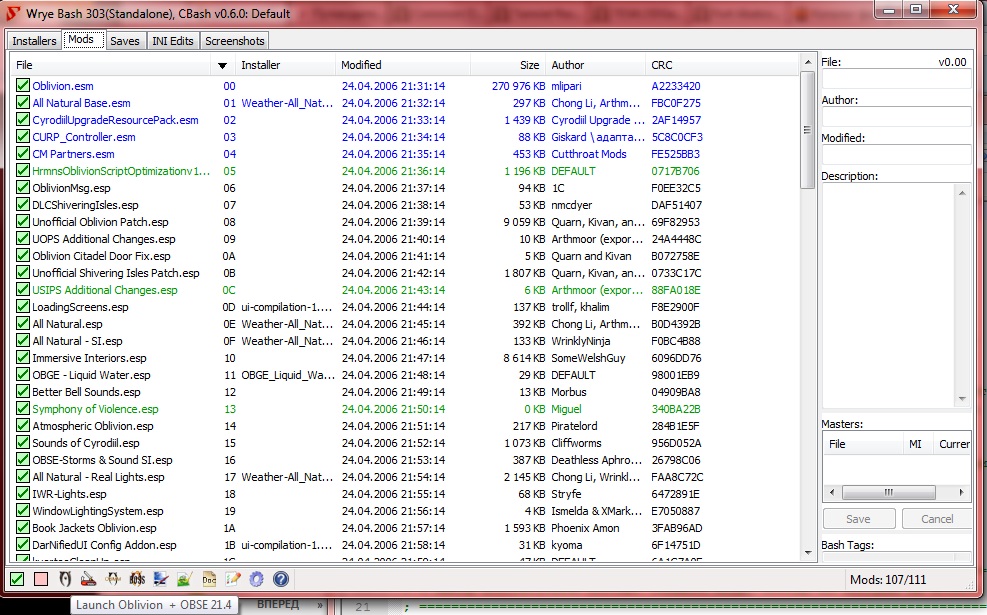
Task: Toggle LoadingScreens.esp checkbox
Action: click(23, 306)
